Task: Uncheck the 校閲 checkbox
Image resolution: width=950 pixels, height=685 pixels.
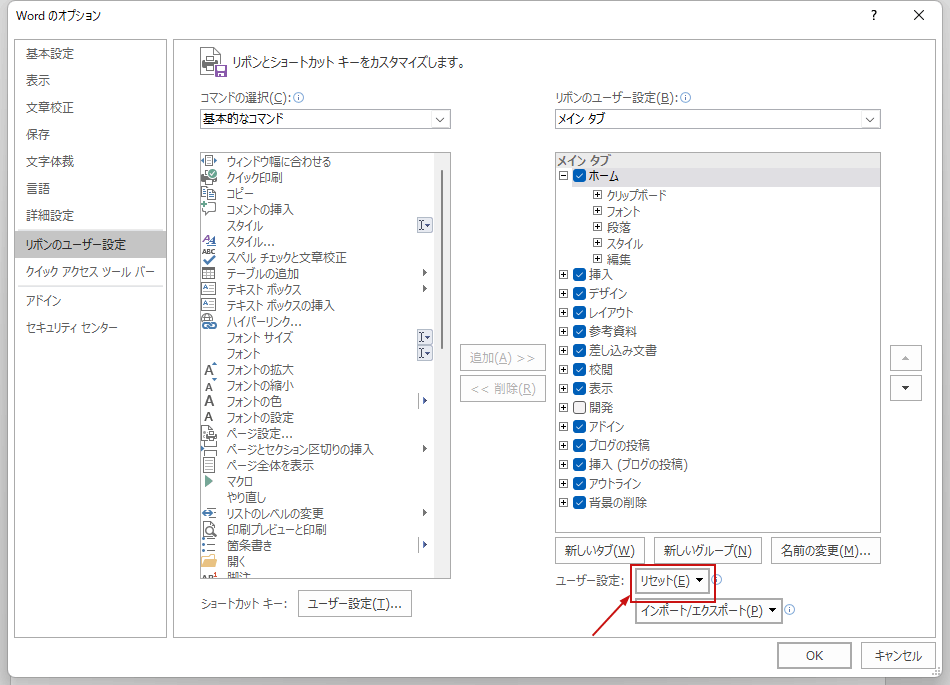Action: pos(579,369)
